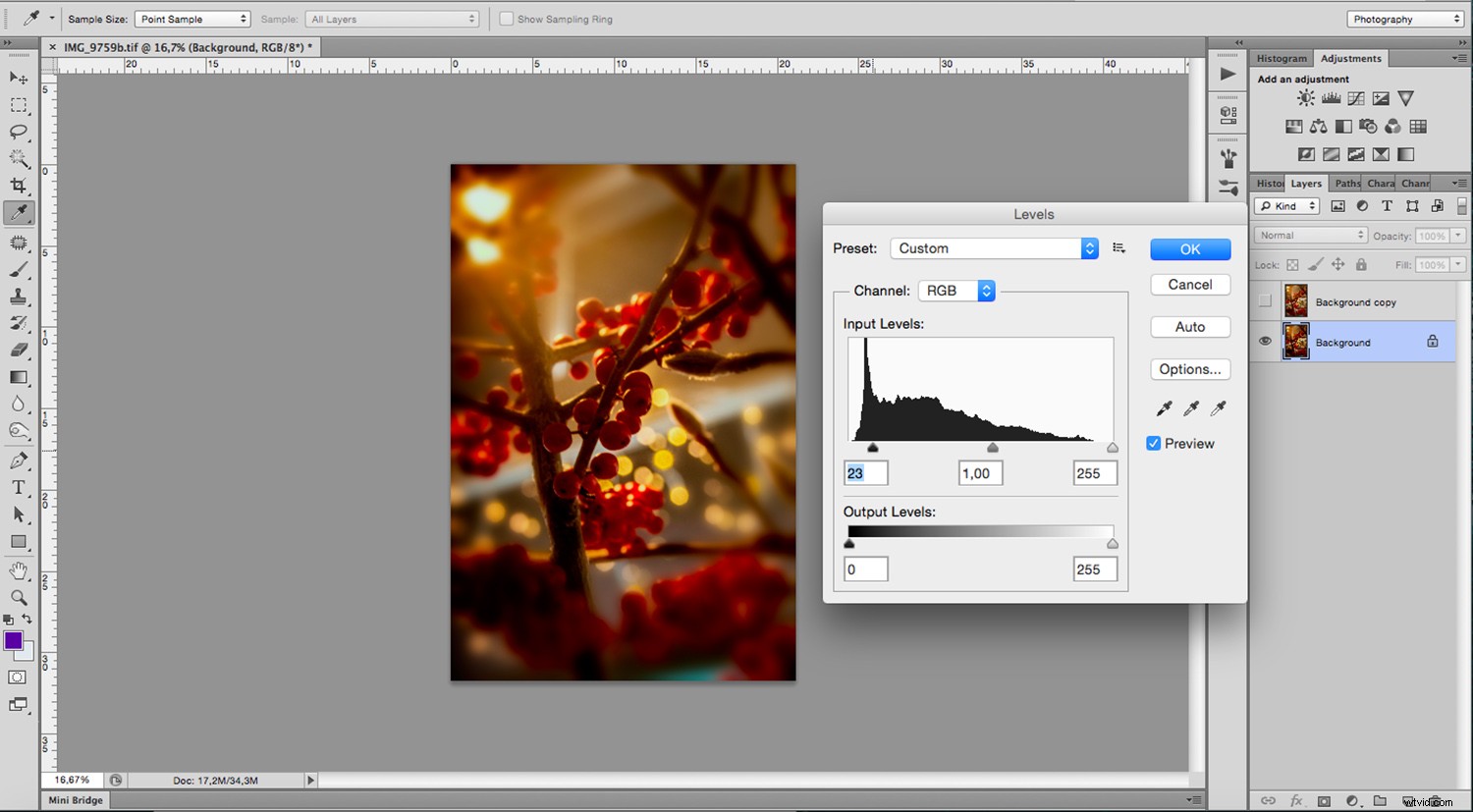Select the Zoom tool in the toolbar

click(18, 597)
